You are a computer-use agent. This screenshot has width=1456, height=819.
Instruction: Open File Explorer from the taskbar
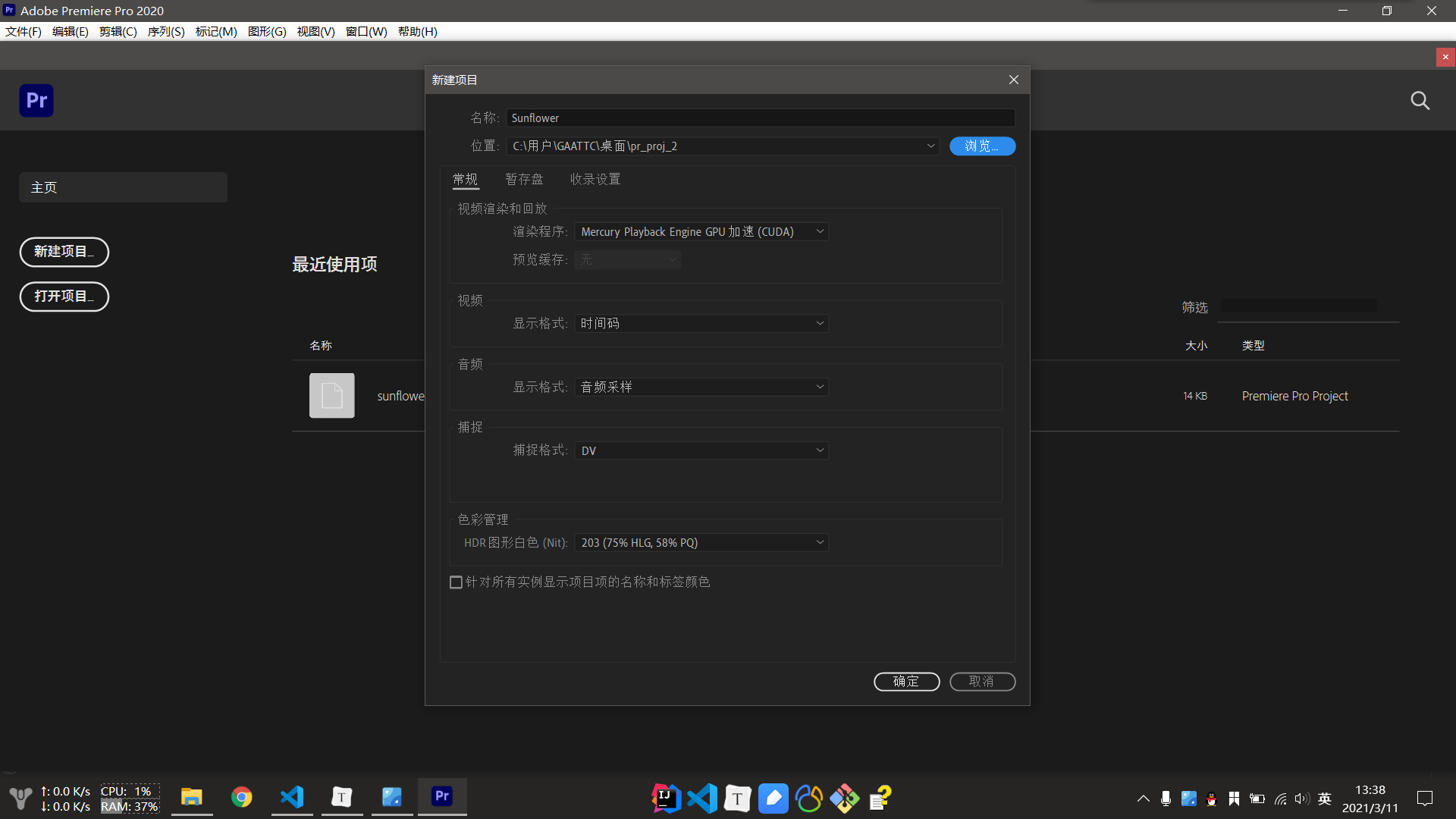tap(191, 797)
